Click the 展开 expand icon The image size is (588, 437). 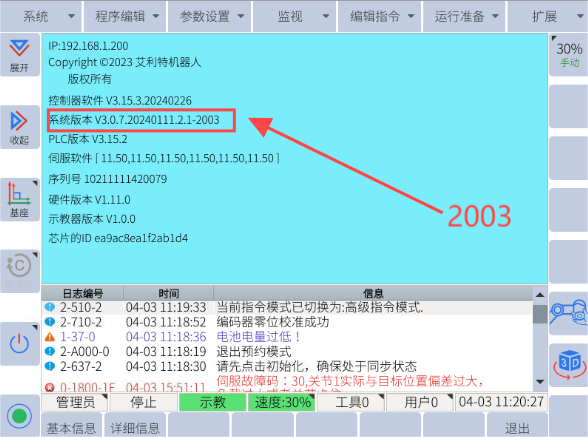click(x=20, y=55)
